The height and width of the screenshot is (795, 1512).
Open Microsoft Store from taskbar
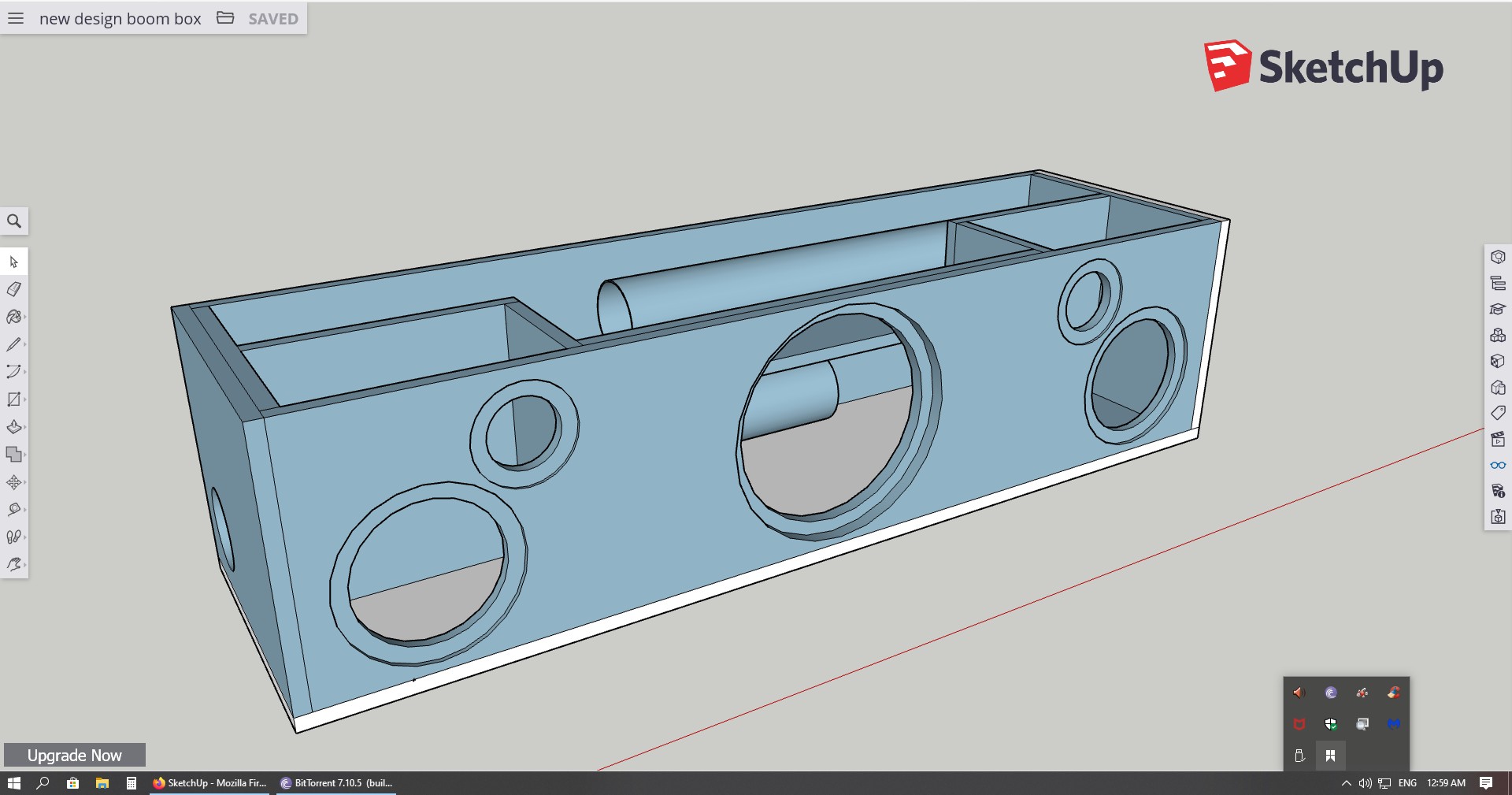tap(72, 783)
